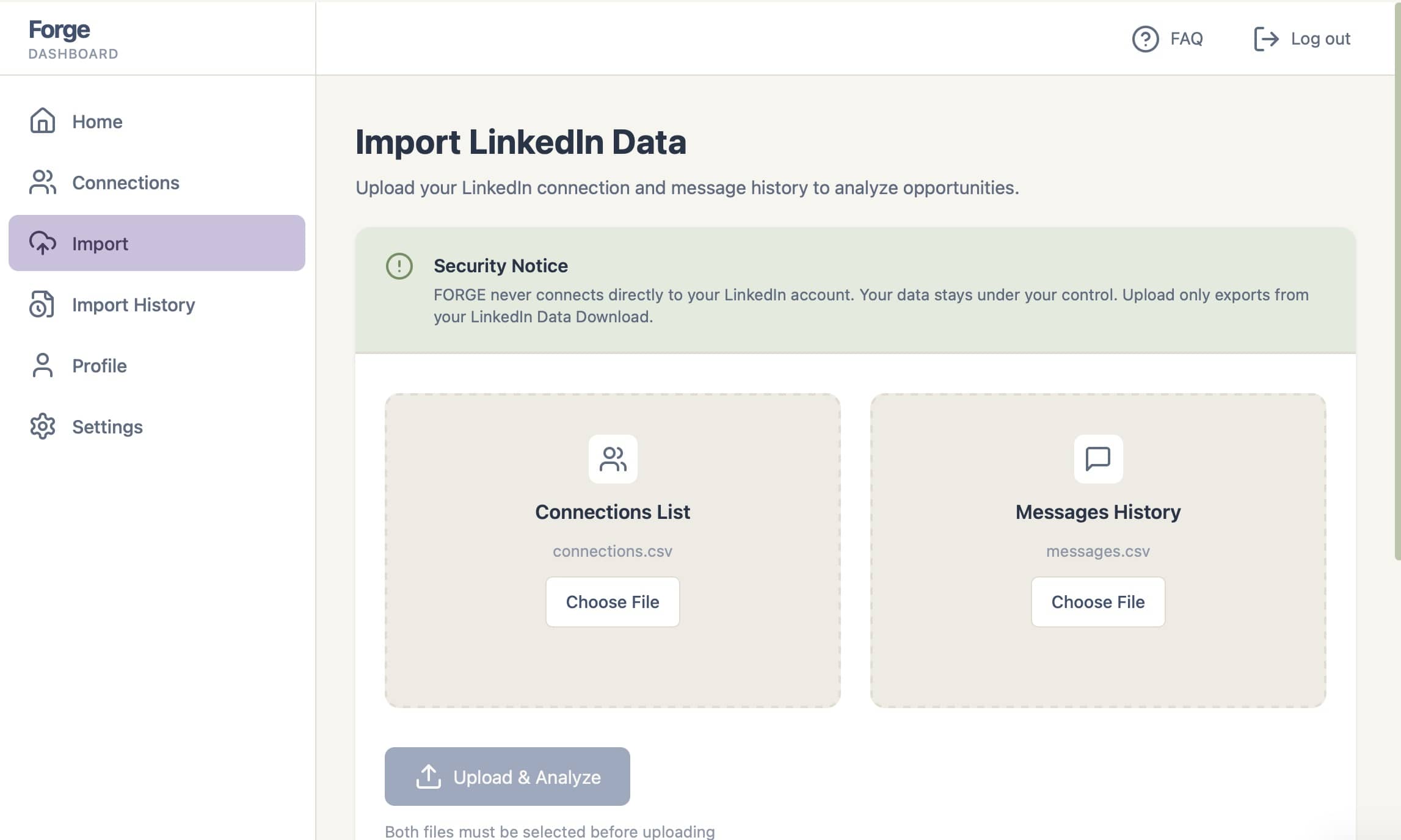Click the Import History clock-file icon

(x=42, y=304)
